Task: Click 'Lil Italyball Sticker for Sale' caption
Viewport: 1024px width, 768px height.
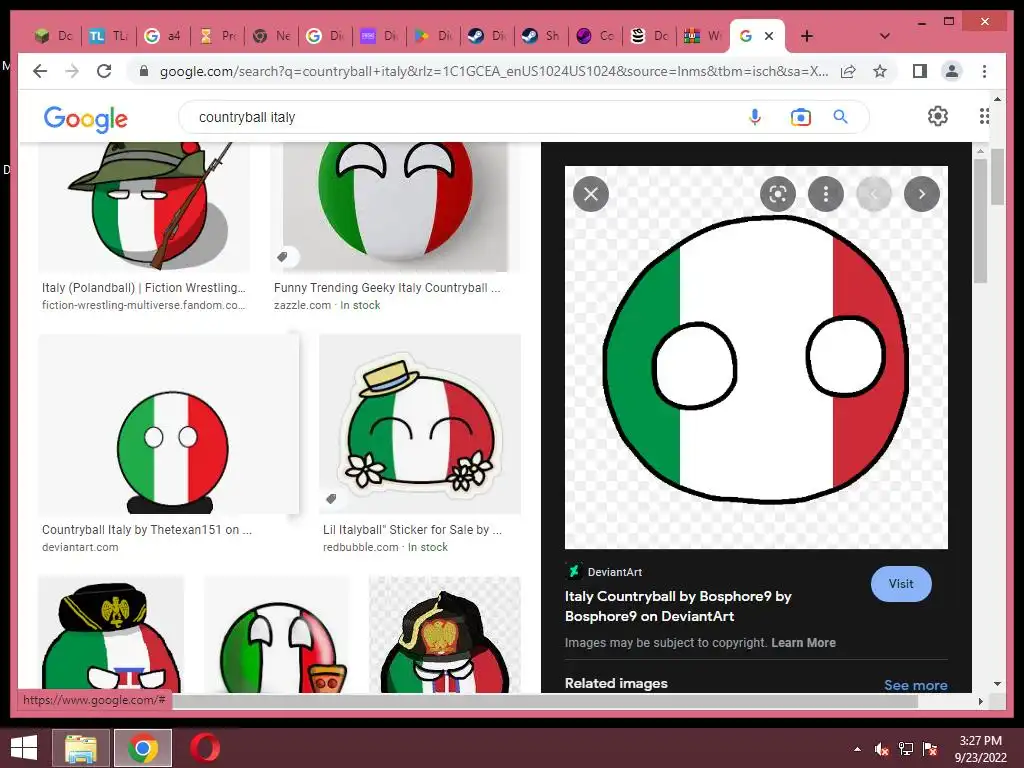Action: tap(412, 530)
